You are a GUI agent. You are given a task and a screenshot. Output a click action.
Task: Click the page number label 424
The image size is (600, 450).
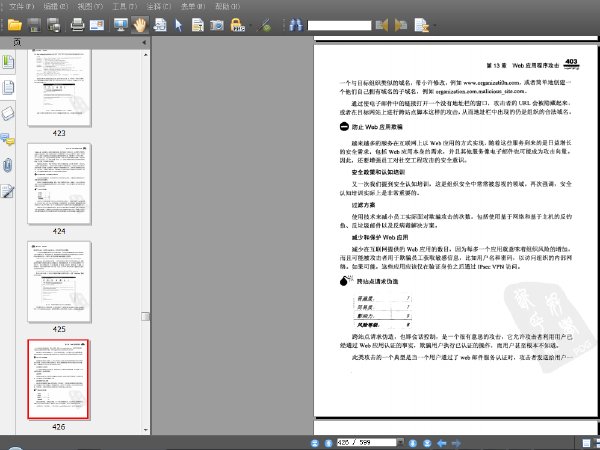click(x=59, y=231)
